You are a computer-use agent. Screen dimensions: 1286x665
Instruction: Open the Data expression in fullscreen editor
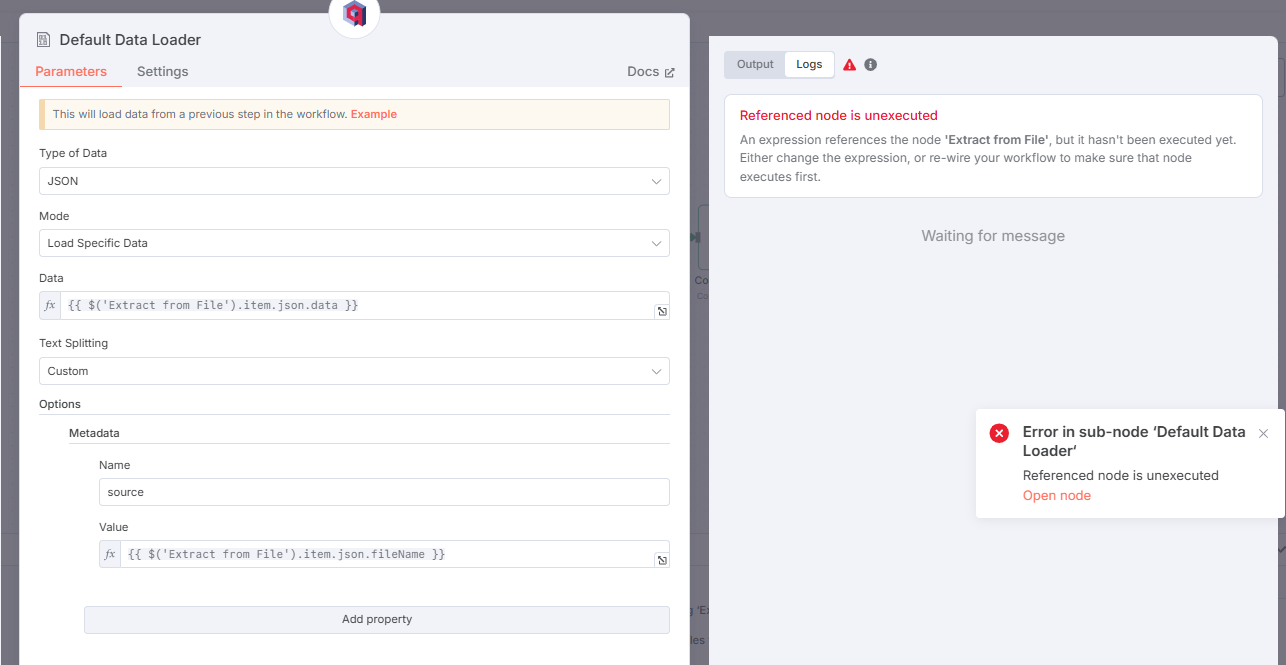662,311
